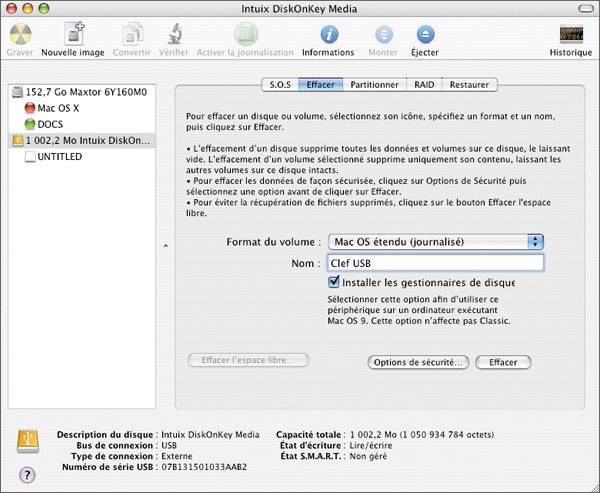Screen dimensions: 600x493
Task: Click Intuix DiskOnKey Media description value
Action: (x=210, y=434)
